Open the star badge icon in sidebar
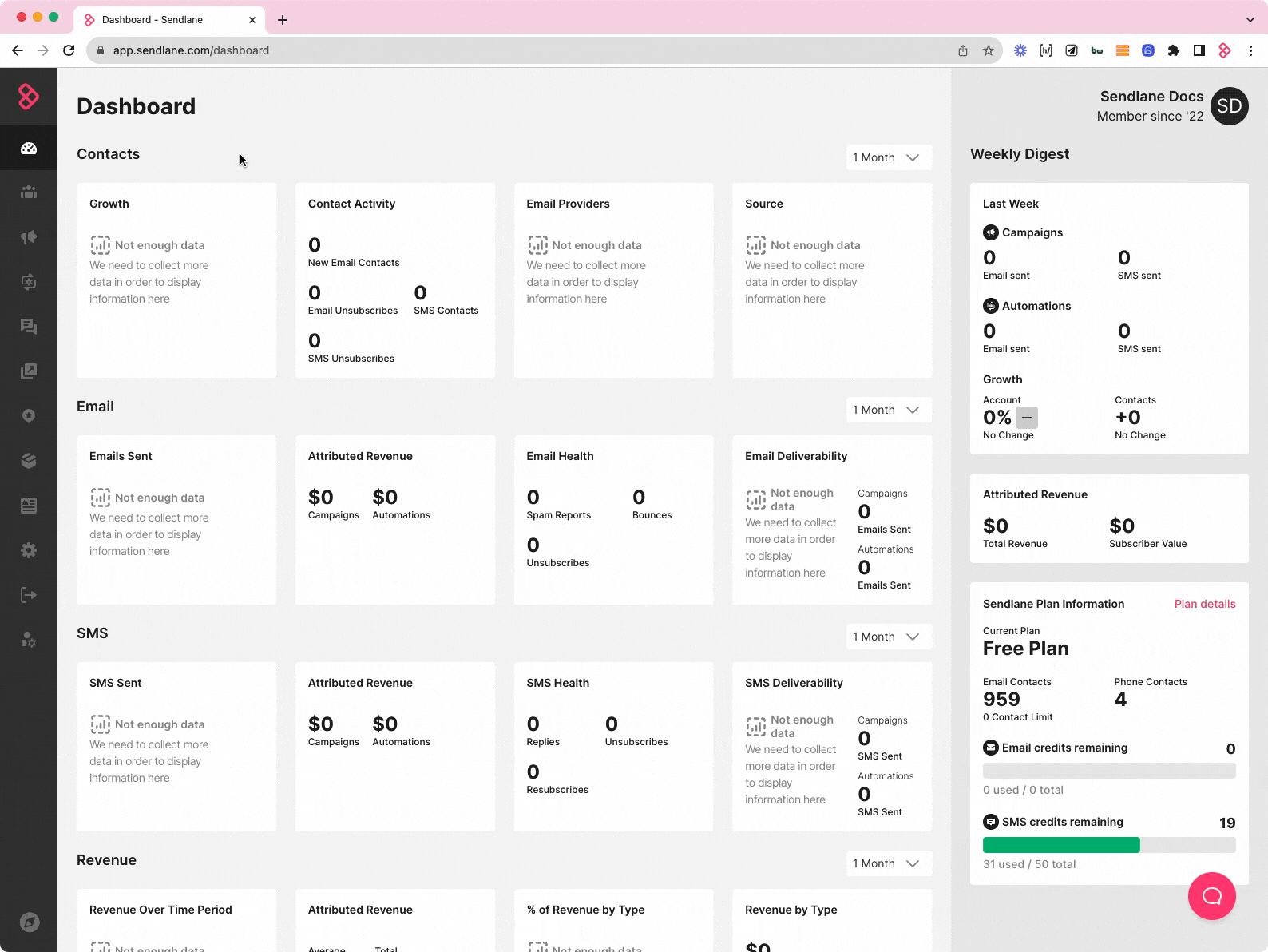The width and height of the screenshot is (1268, 952). (x=29, y=416)
